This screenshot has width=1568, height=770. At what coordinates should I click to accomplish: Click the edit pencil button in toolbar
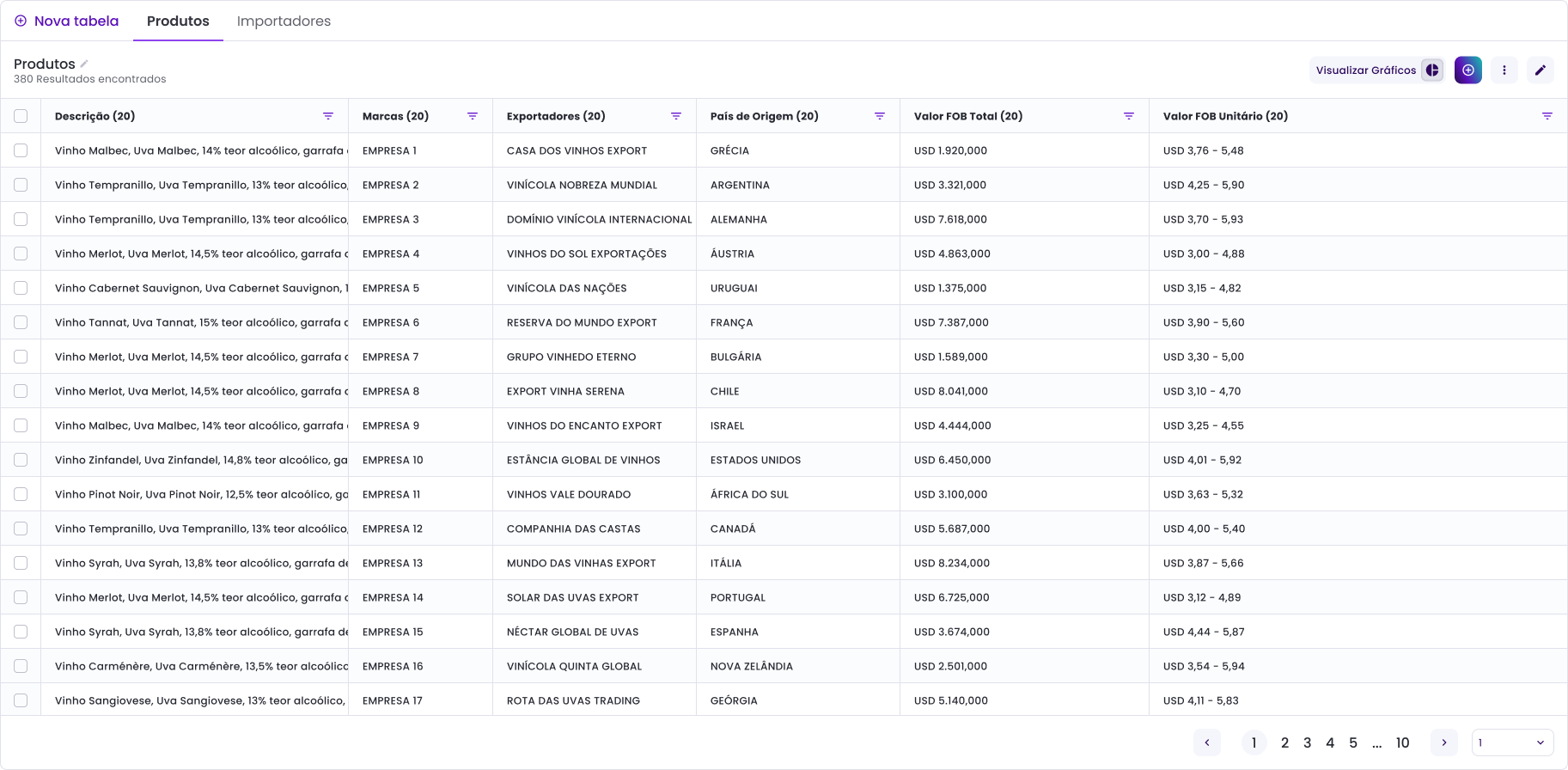pos(1541,70)
